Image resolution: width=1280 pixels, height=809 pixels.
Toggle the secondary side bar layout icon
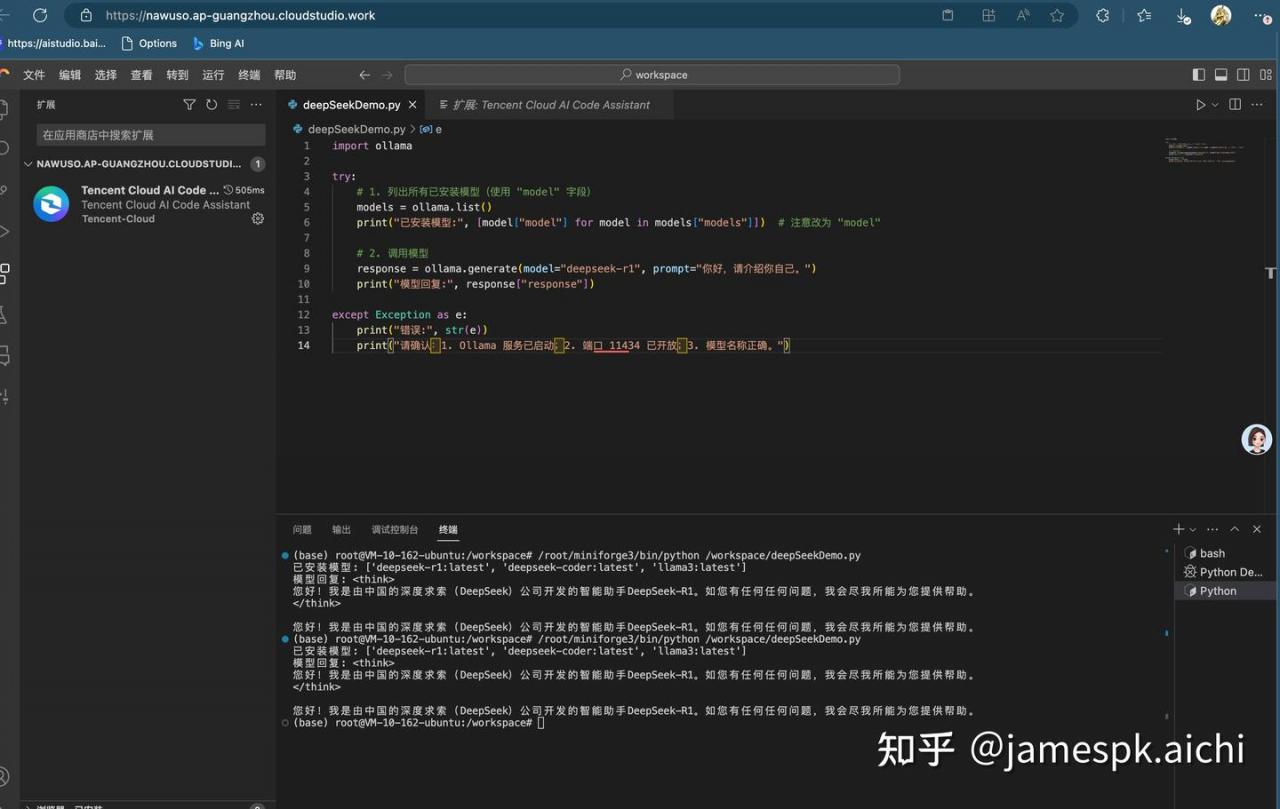[x=1243, y=75]
